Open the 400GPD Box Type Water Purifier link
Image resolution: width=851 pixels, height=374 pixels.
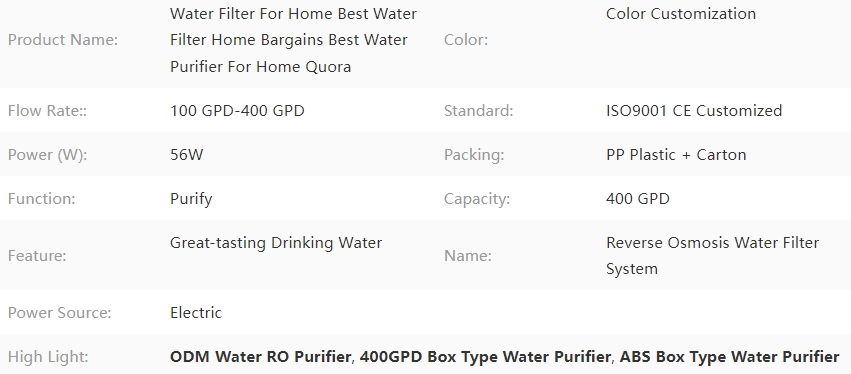click(485, 357)
